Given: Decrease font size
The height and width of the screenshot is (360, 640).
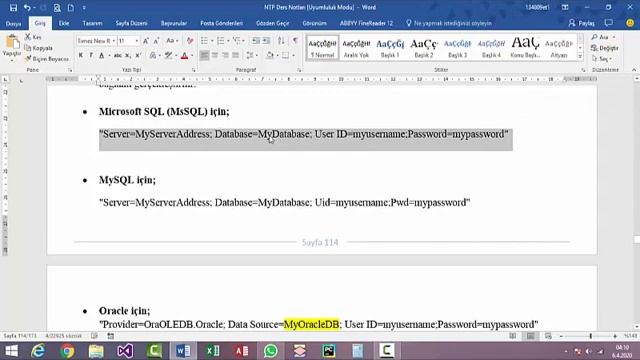Looking at the screenshot, I should coord(156,41).
